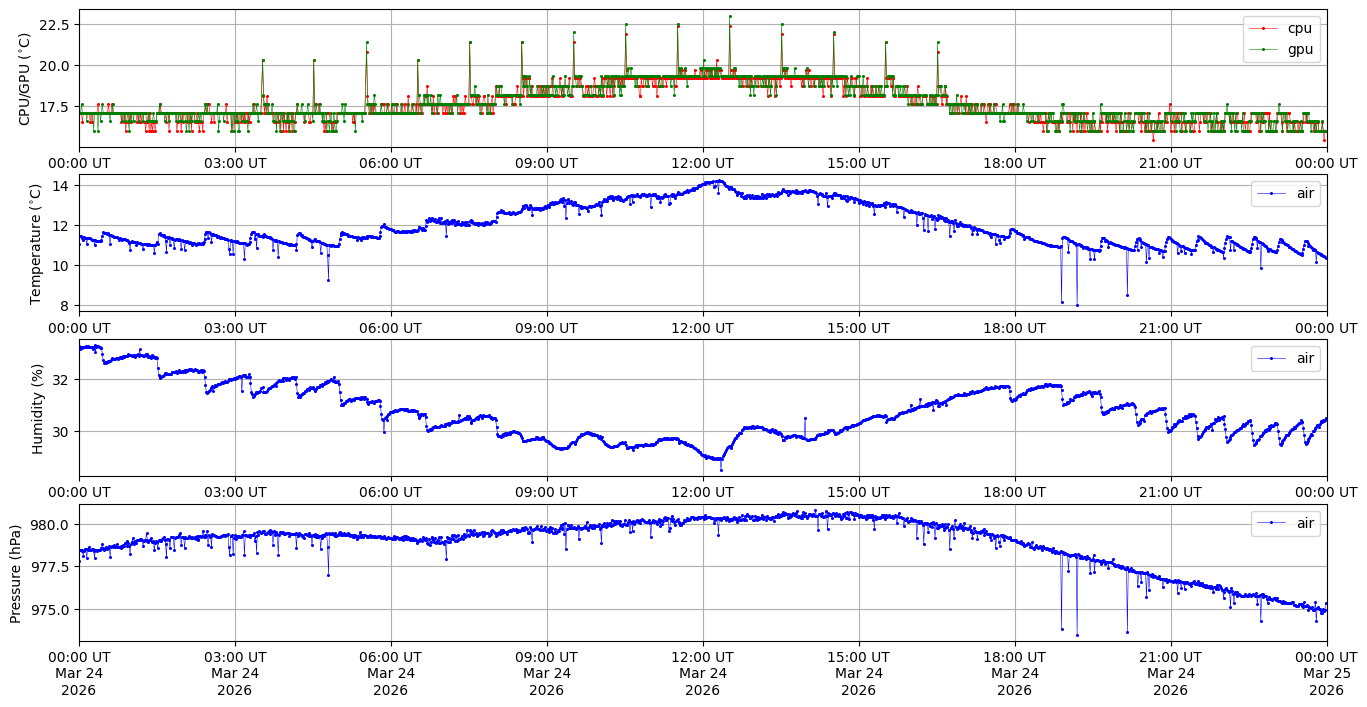1367x707 pixels.
Task: Click the 980.0 tick on the Pressure axis
Action: coord(49,524)
